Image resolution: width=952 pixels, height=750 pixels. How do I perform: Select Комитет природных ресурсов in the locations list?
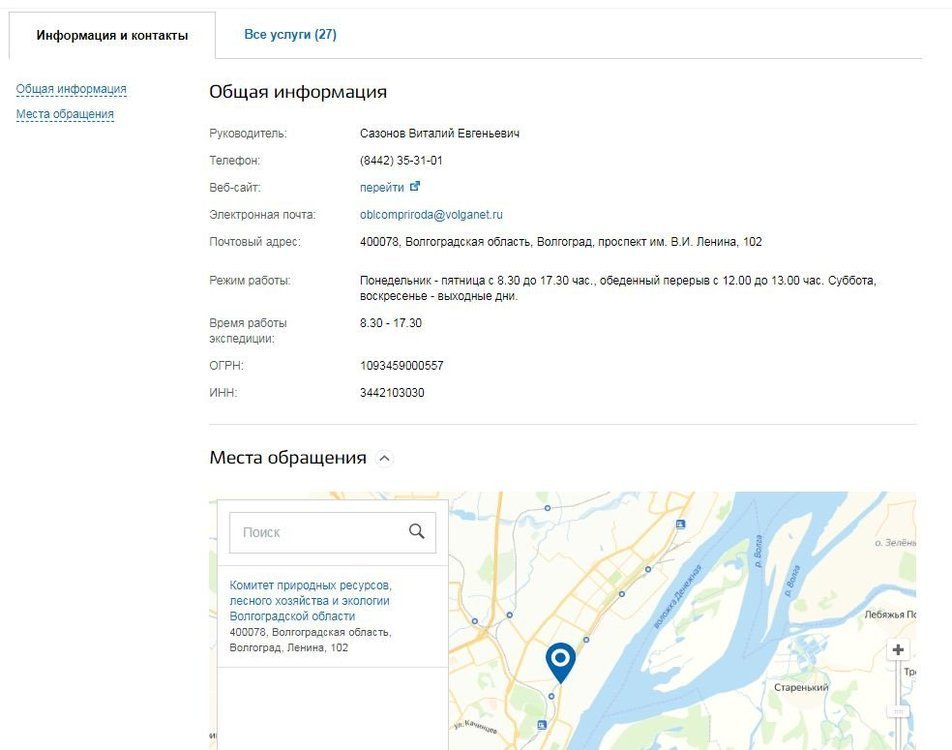tap(310, 600)
